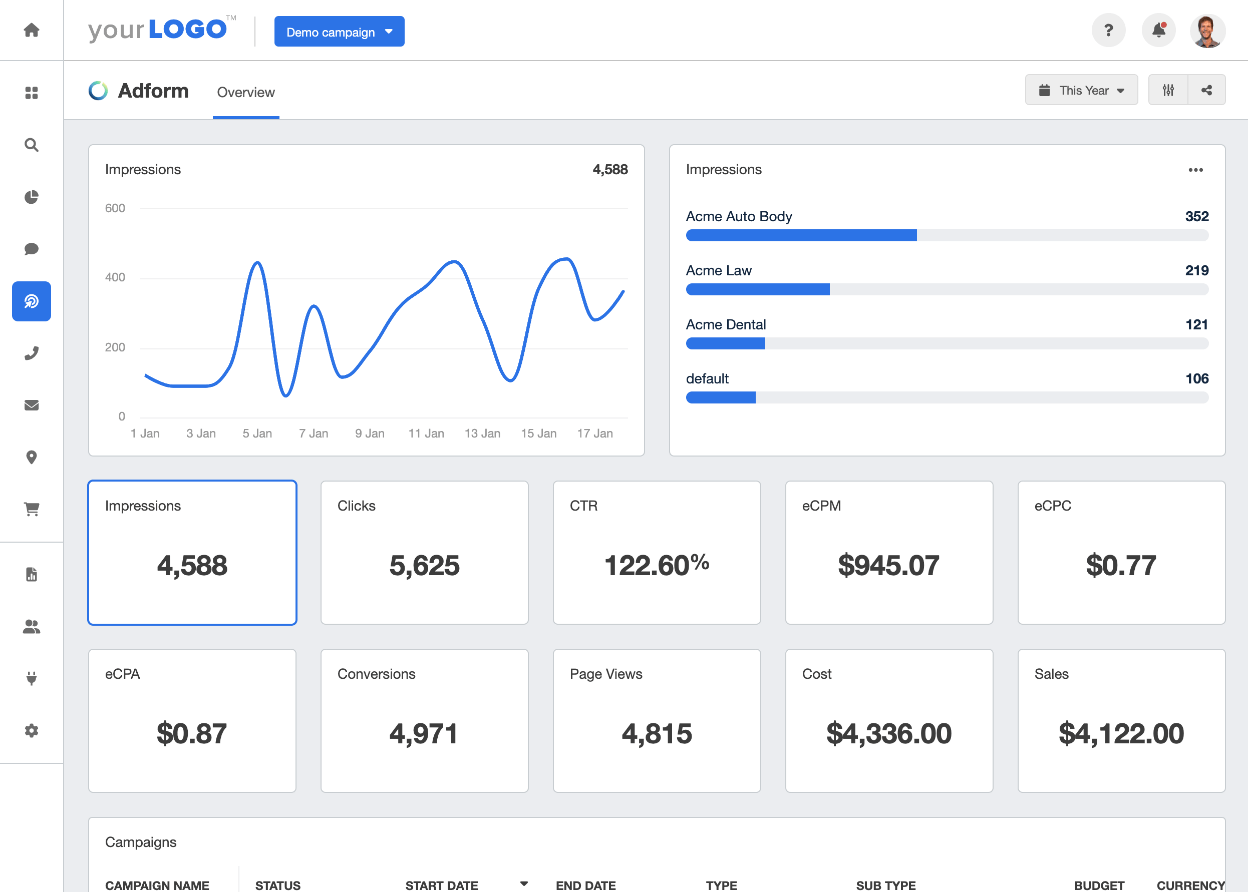Click the Campaigns table title

pyautogui.click(x=141, y=842)
